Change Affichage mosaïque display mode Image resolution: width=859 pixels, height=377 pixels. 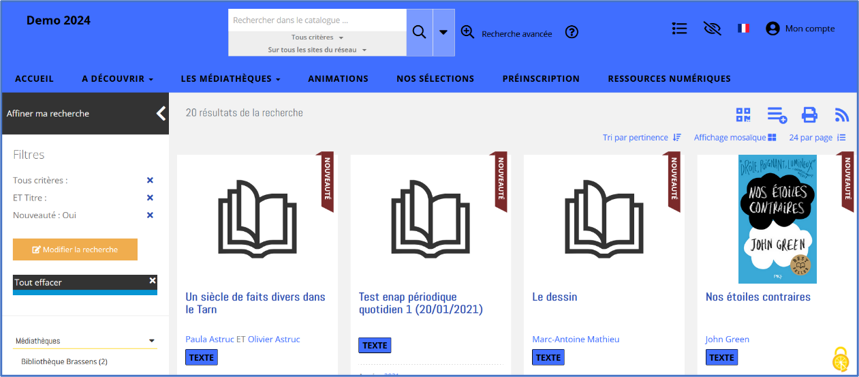735,138
